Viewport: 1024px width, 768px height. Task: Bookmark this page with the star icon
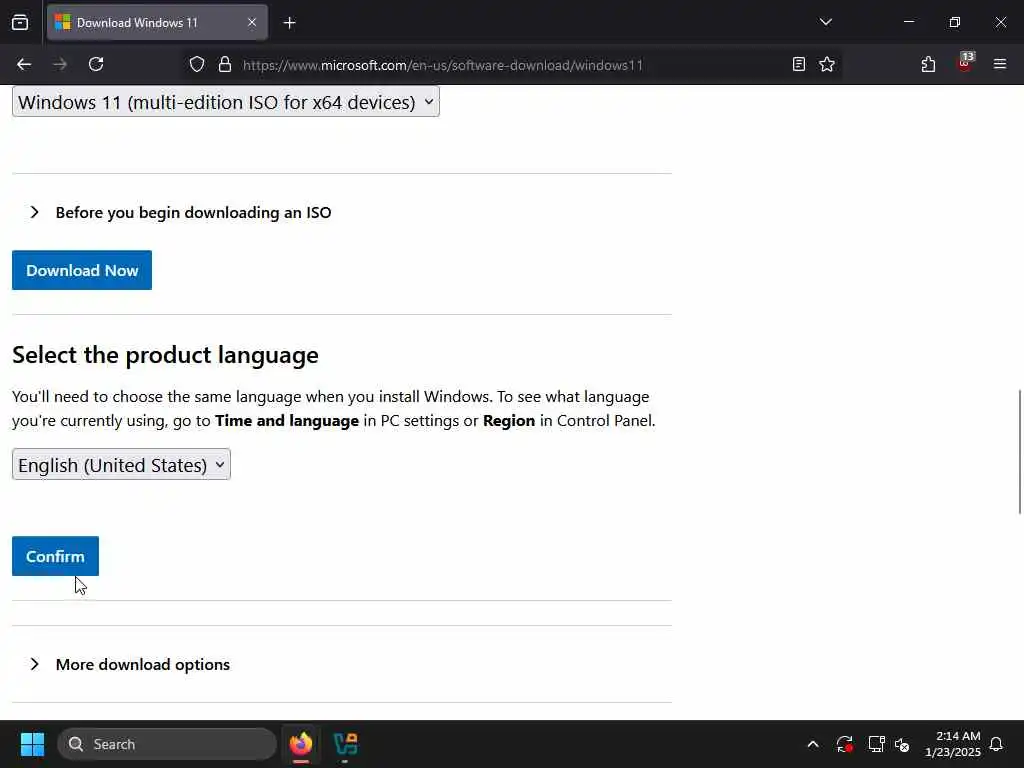coord(827,64)
